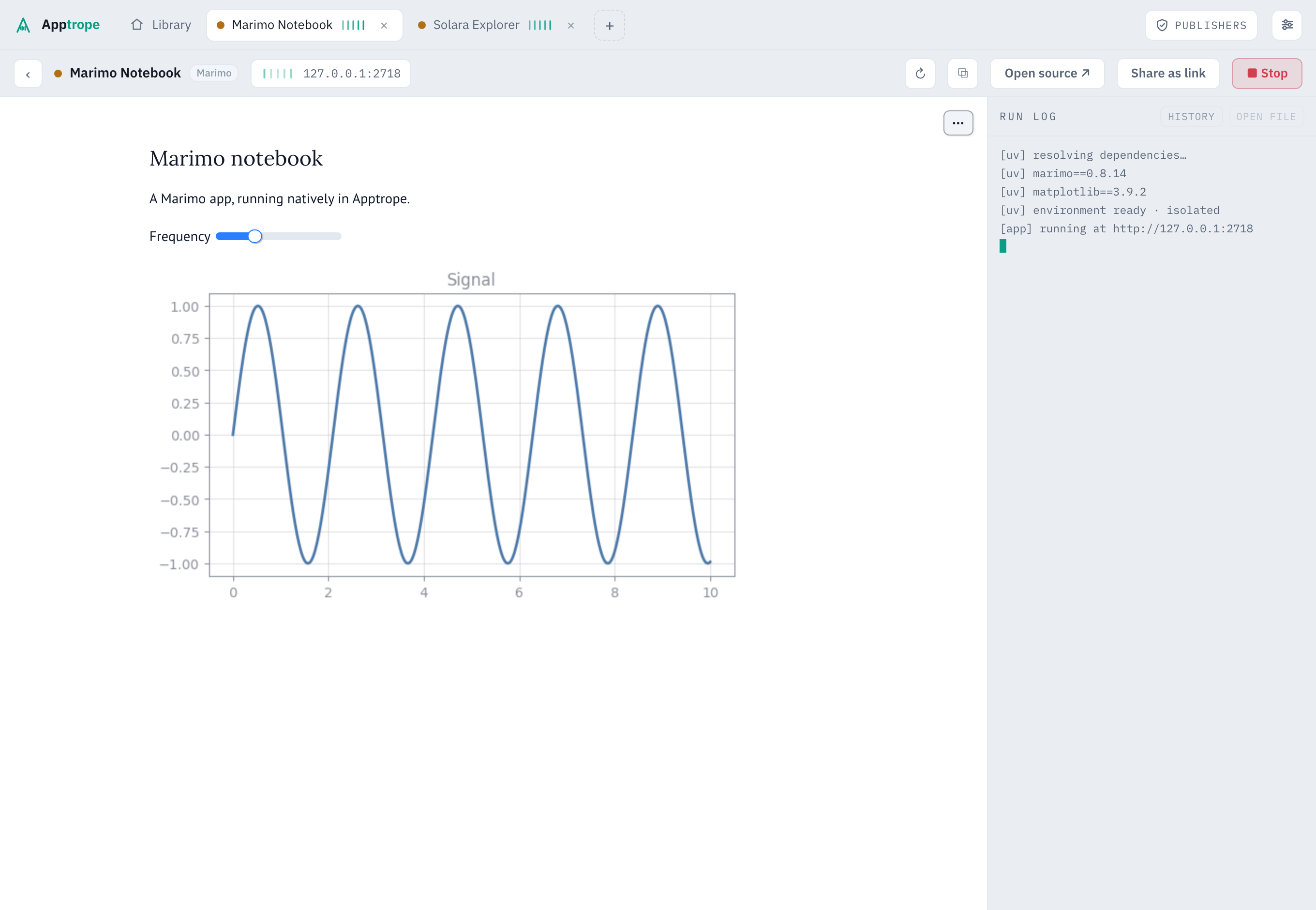Click Share as link
Screen dimensions: 1316x910
click(1168, 74)
